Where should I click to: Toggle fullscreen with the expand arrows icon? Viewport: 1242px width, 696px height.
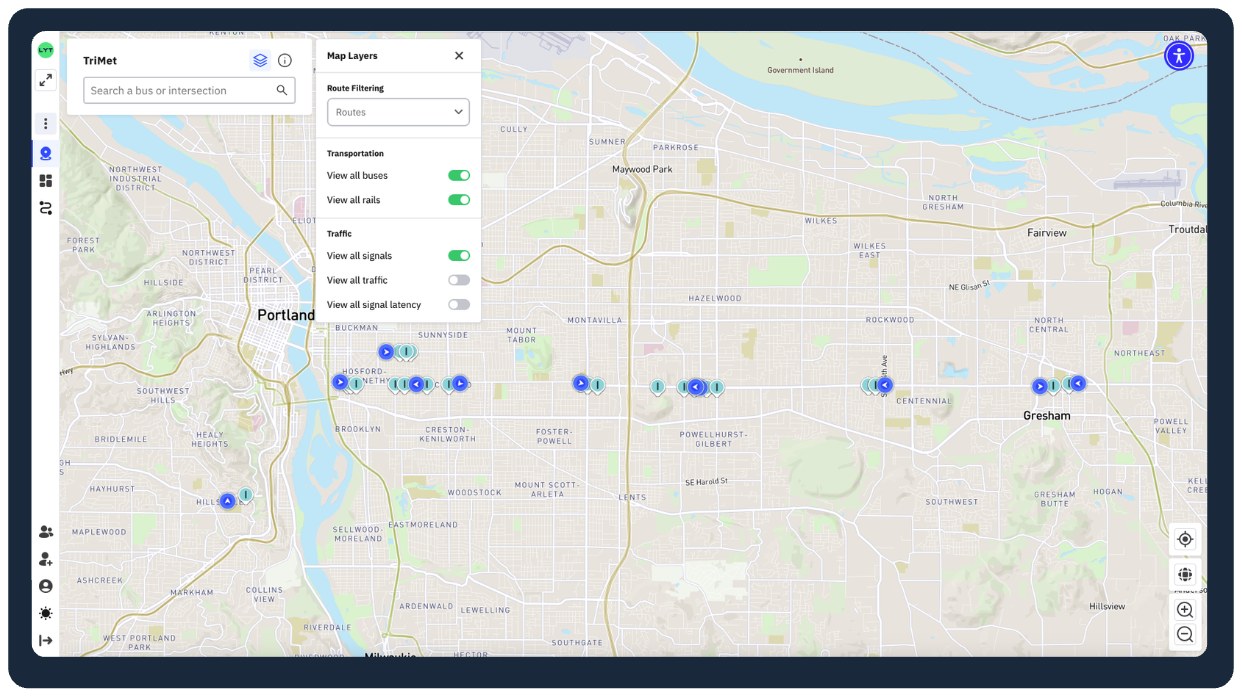pyautogui.click(x=45, y=80)
